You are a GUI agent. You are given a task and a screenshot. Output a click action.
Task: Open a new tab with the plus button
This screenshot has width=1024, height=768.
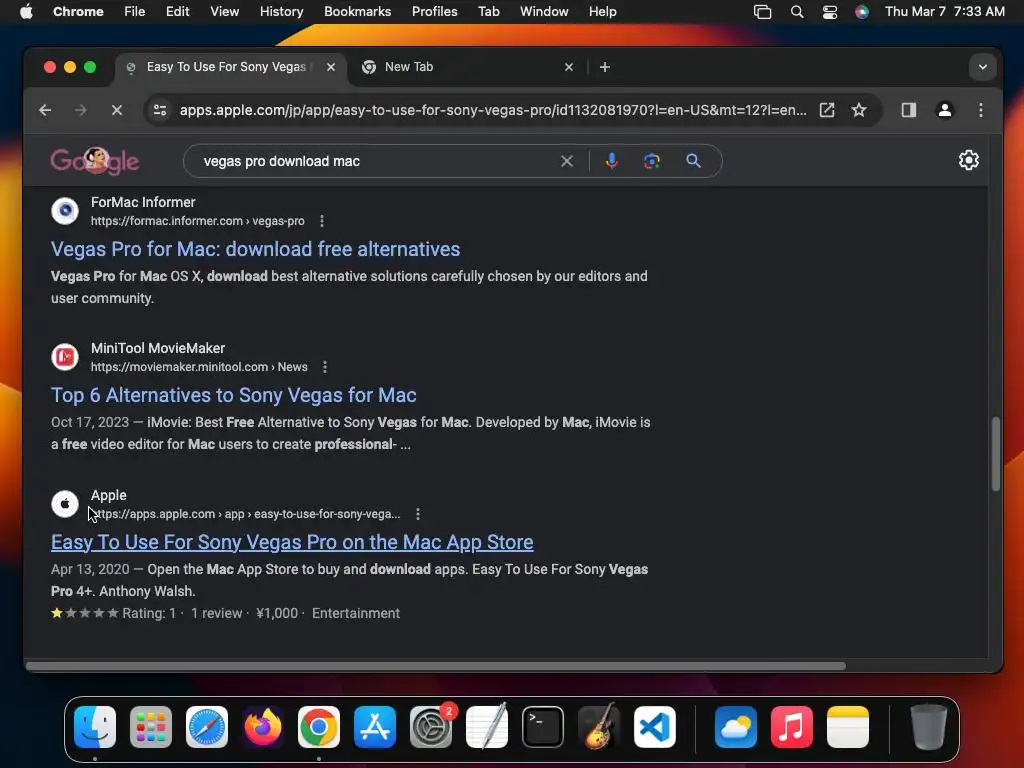coord(605,67)
